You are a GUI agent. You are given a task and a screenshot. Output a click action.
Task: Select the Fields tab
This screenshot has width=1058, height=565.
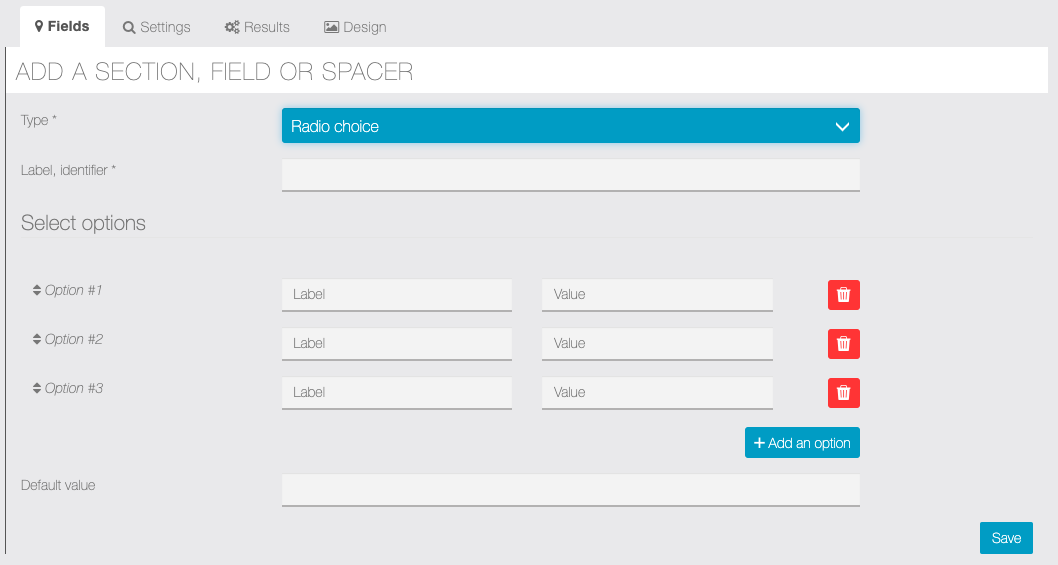coord(62,27)
